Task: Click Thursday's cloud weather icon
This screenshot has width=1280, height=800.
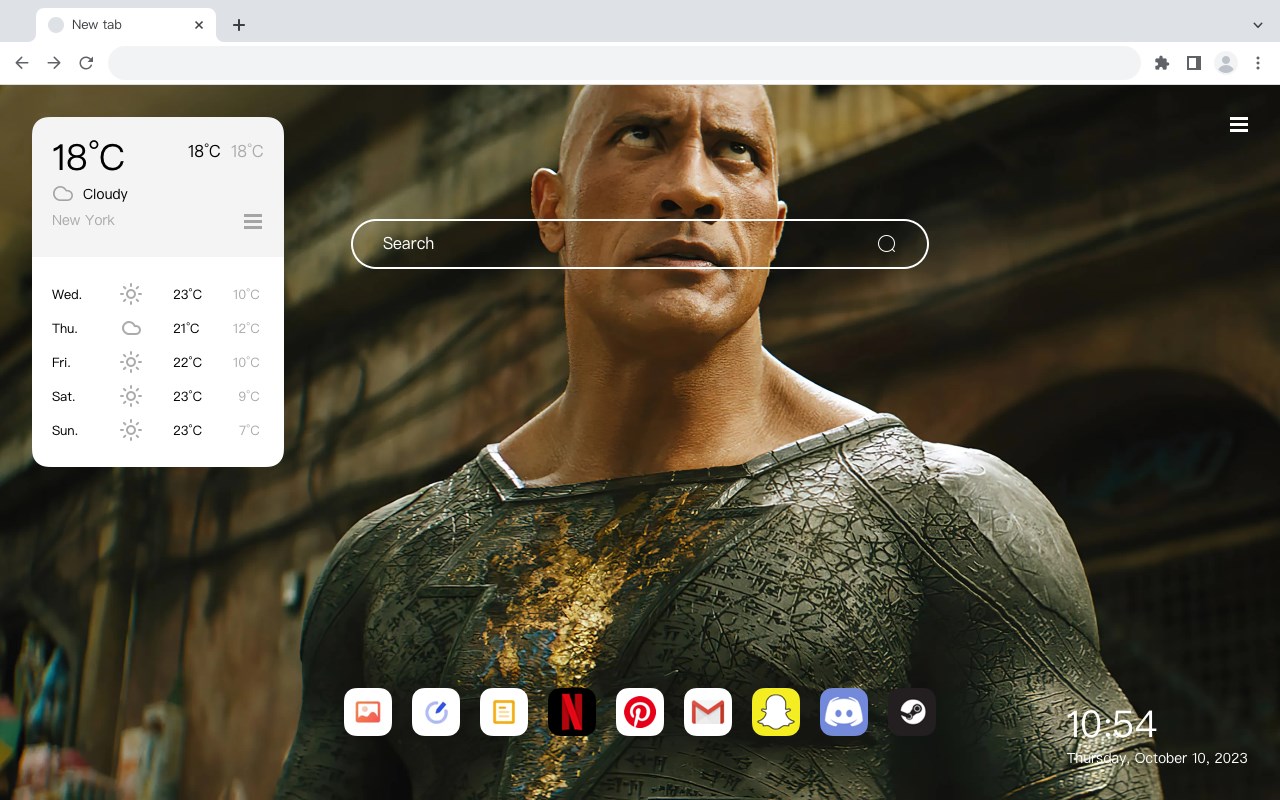Action: coord(131,328)
